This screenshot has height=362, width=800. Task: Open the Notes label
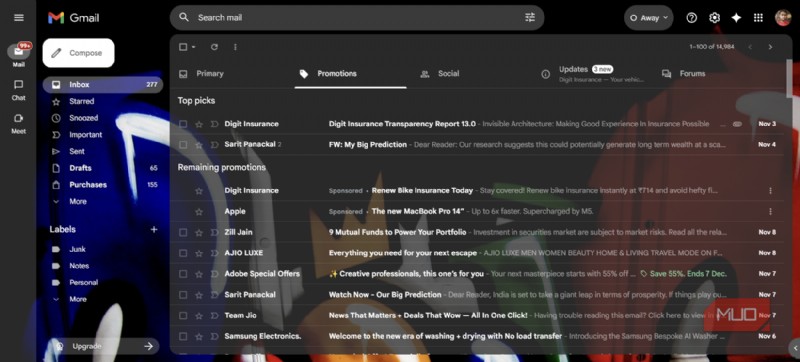[x=103, y=266]
